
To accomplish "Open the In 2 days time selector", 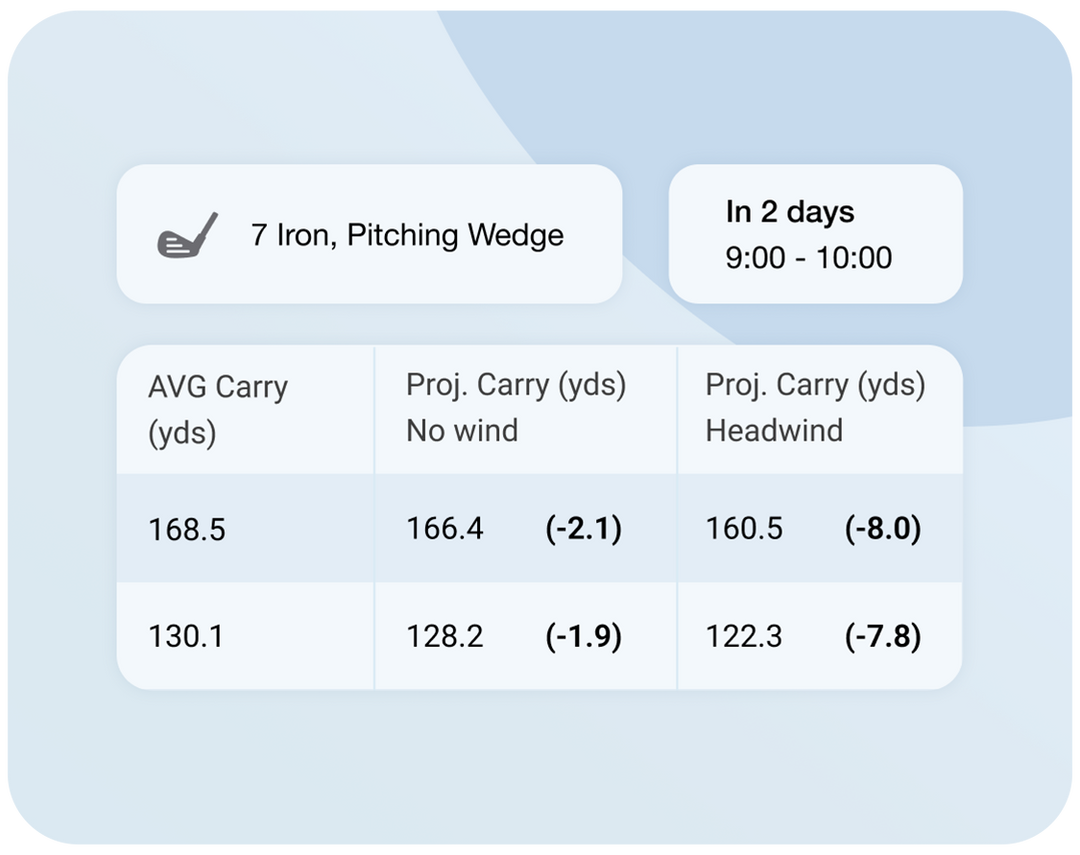I will 815,234.
